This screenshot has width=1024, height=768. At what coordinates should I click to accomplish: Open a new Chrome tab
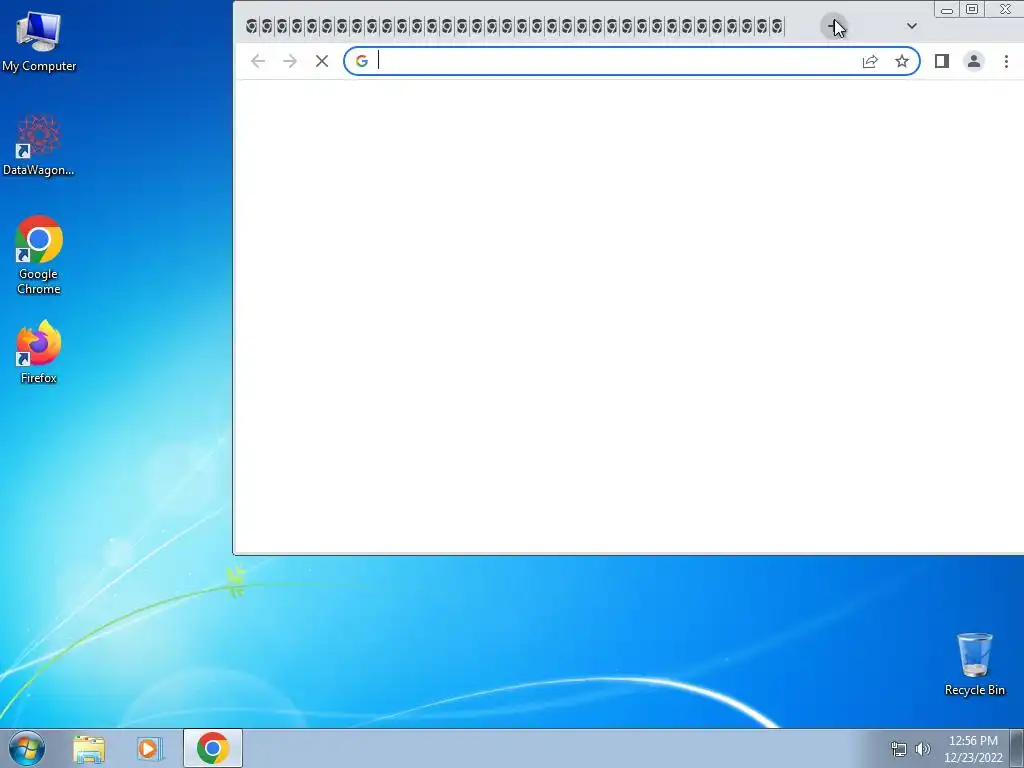coord(833,27)
